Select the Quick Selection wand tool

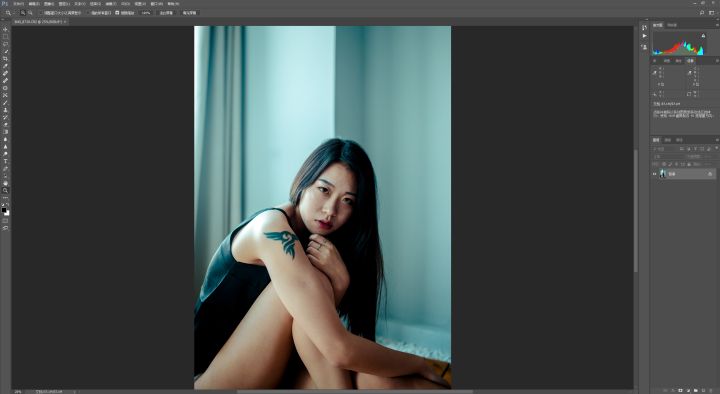point(5,51)
